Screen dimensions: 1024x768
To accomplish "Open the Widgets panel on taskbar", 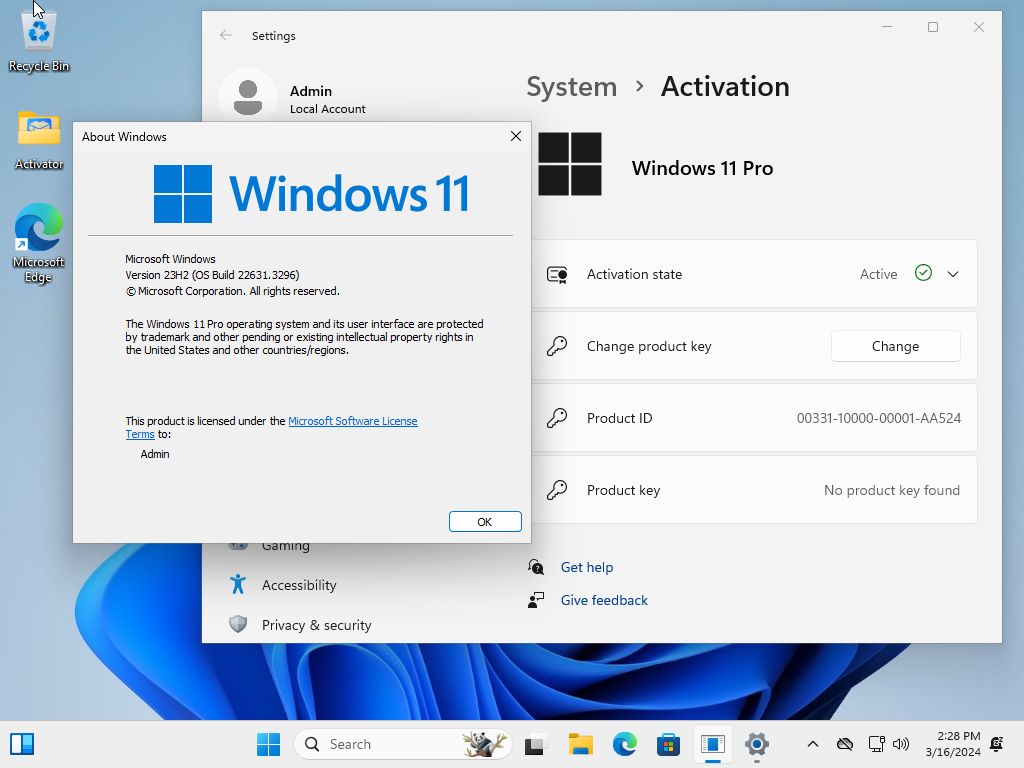I will (x=22, y=744).
